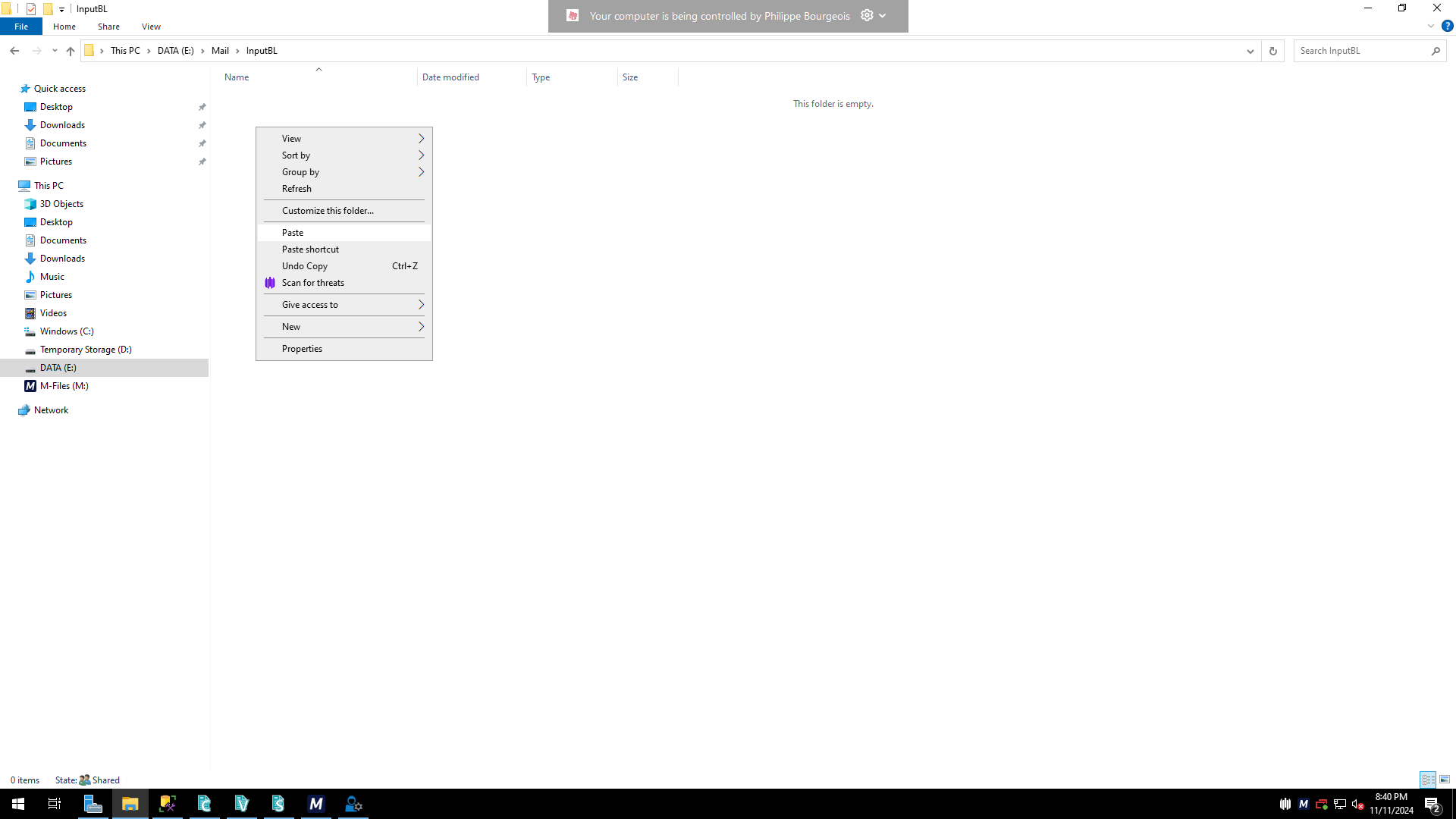
Task: Select Quick access in the navigation pane
Action: point(59,89)
